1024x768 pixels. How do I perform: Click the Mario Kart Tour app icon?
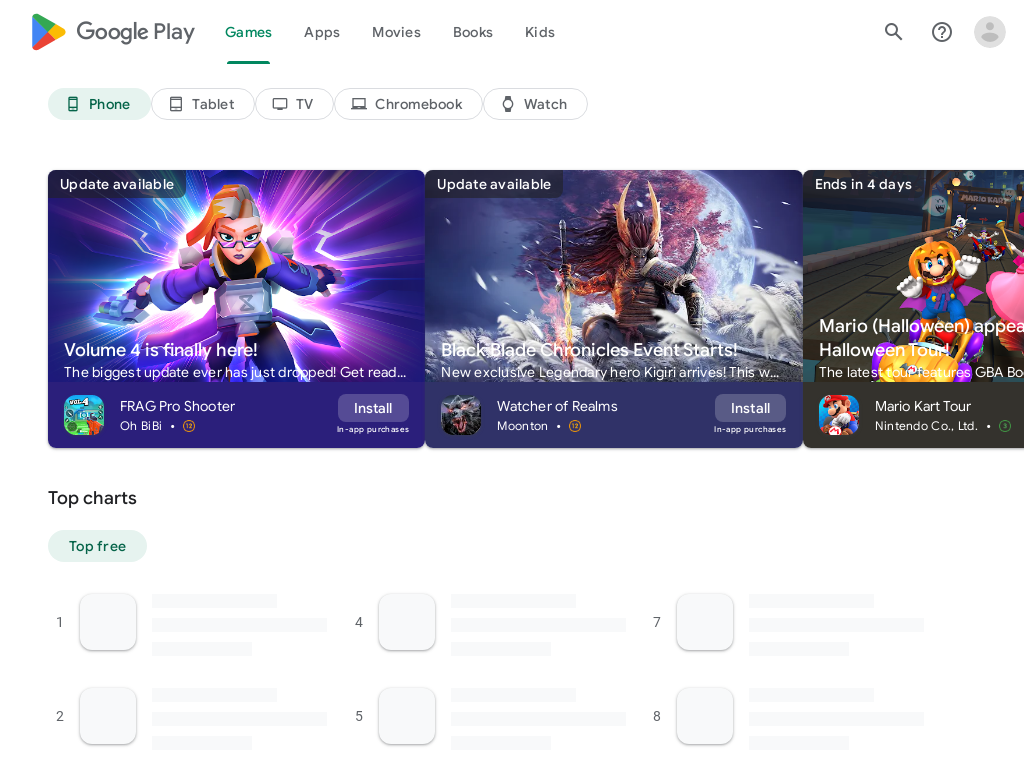coord(839,415)
